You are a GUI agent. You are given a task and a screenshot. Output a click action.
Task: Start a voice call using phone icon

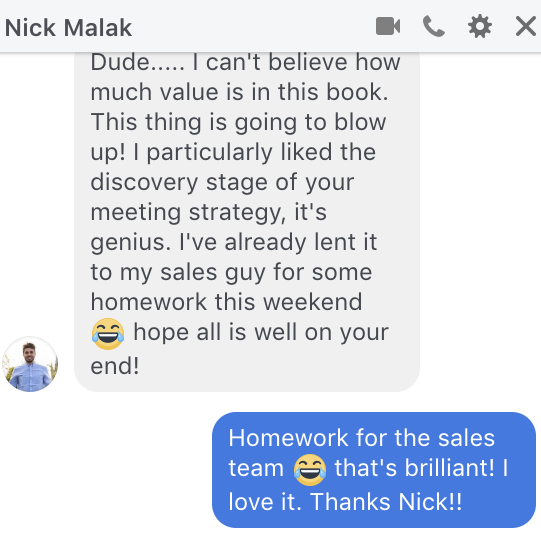[x=434, y=26]
